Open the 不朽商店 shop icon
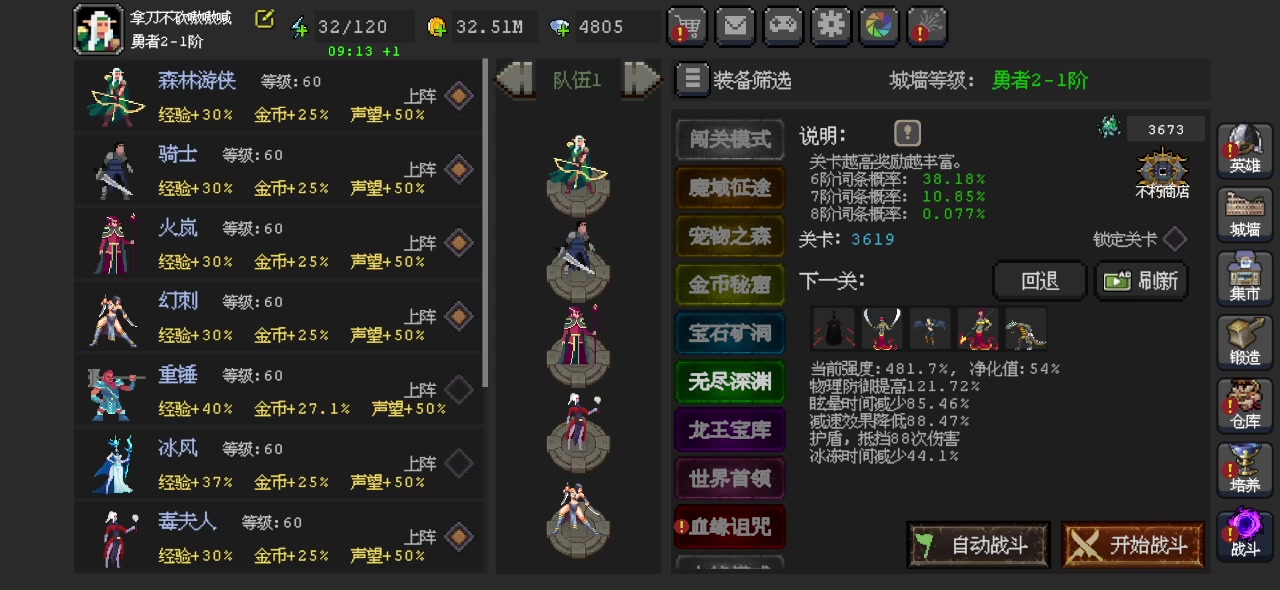This screenshot has height=590, width=1280. coord(1162,174)
